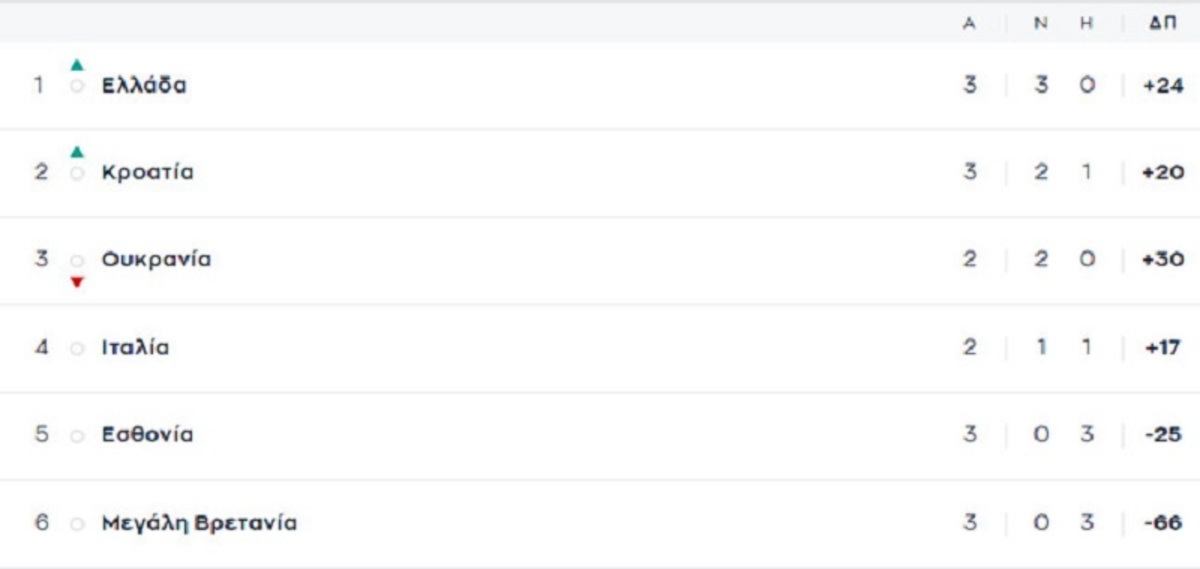Image resolution: width=1200 pixels, height=569 pixels.
Task: Sort by the Α column header
Action: tap(969, 24)
